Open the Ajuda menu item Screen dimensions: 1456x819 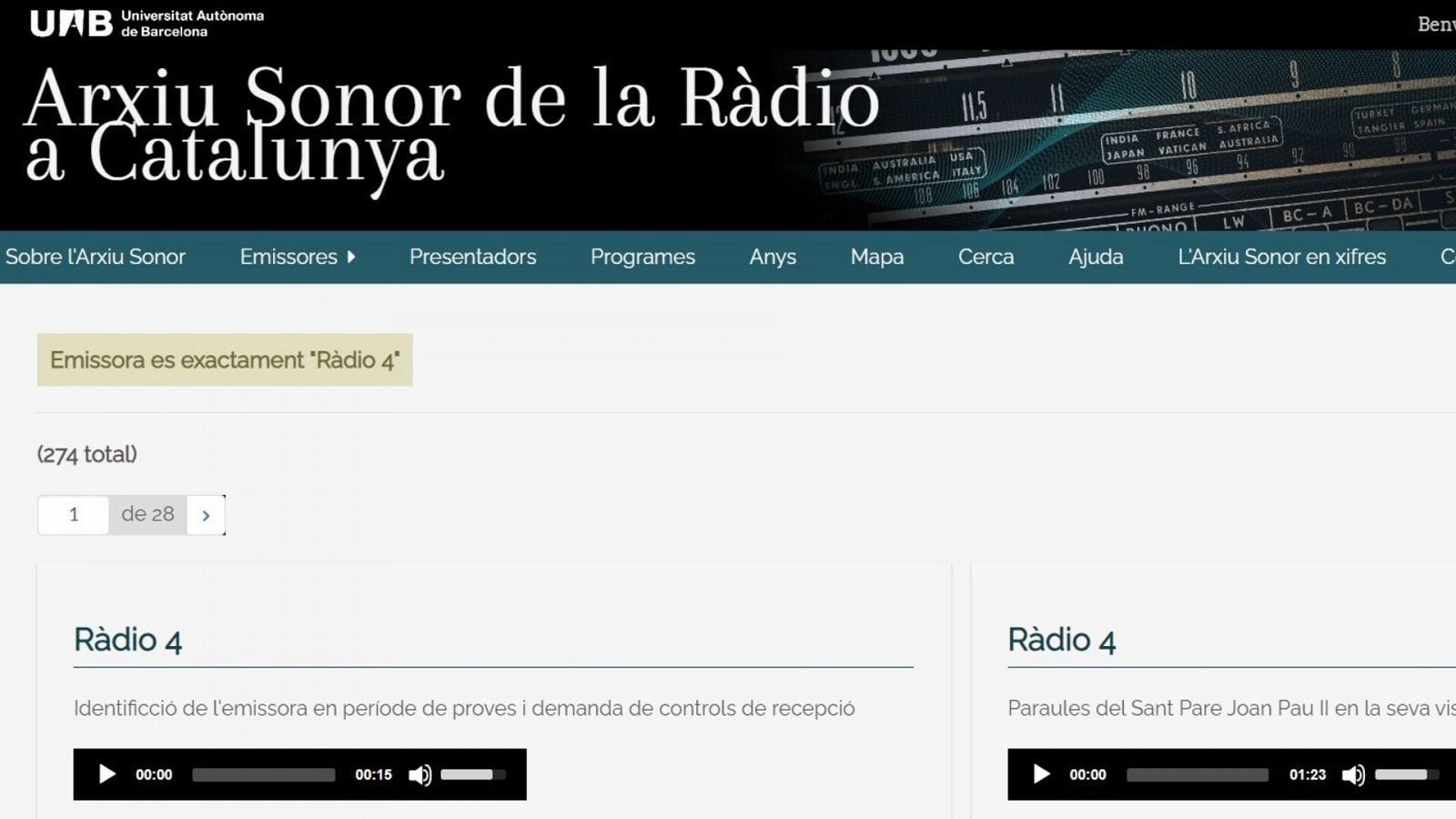[1096, 257]
